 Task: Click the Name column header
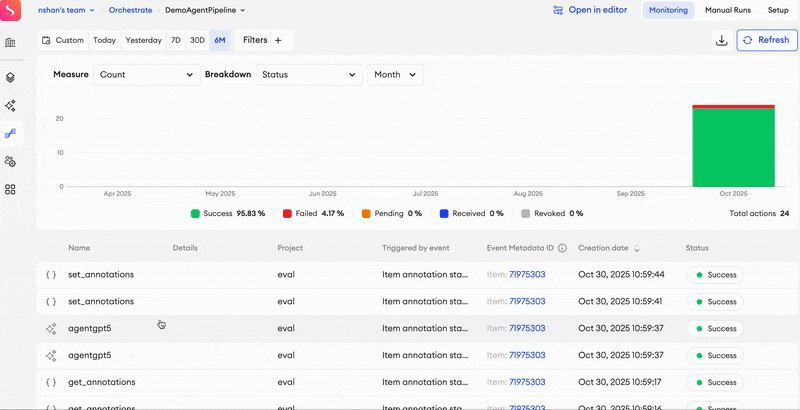79,248
